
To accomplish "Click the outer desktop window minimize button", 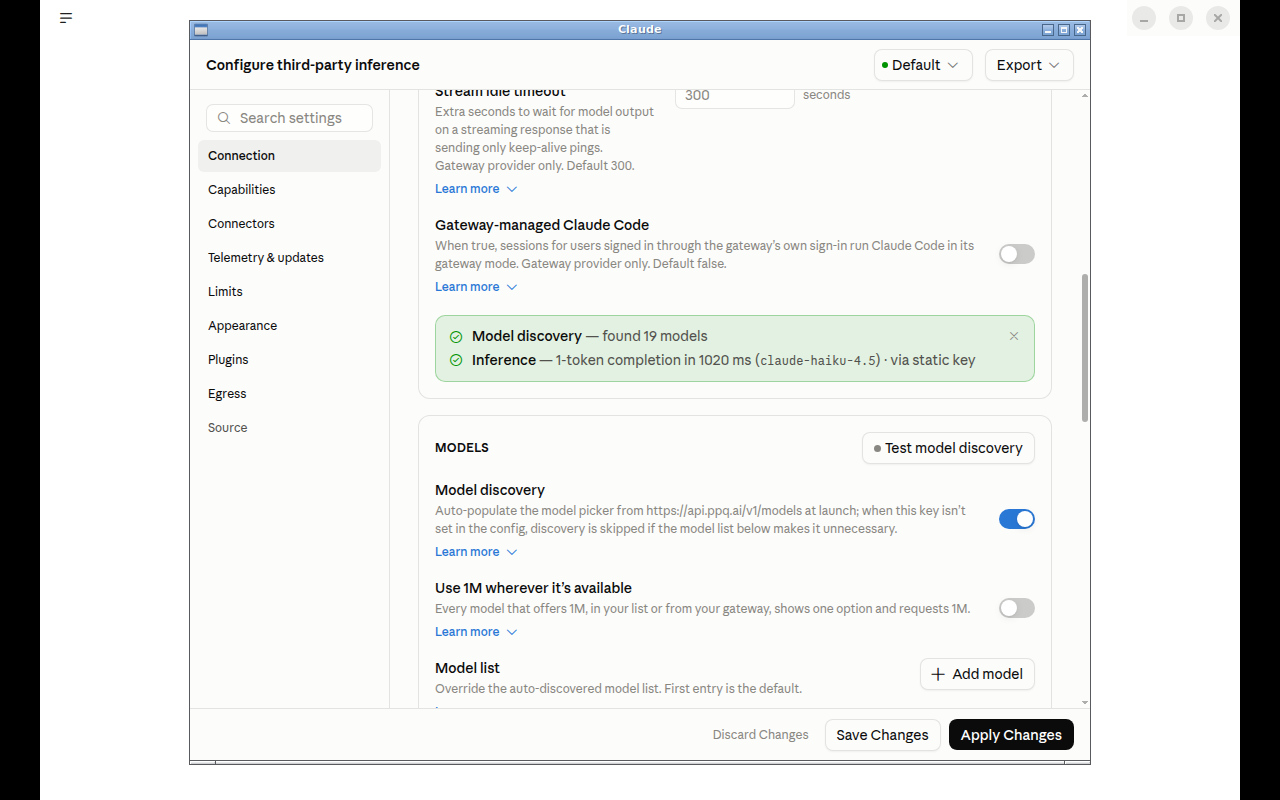I will pos(1144,18).
